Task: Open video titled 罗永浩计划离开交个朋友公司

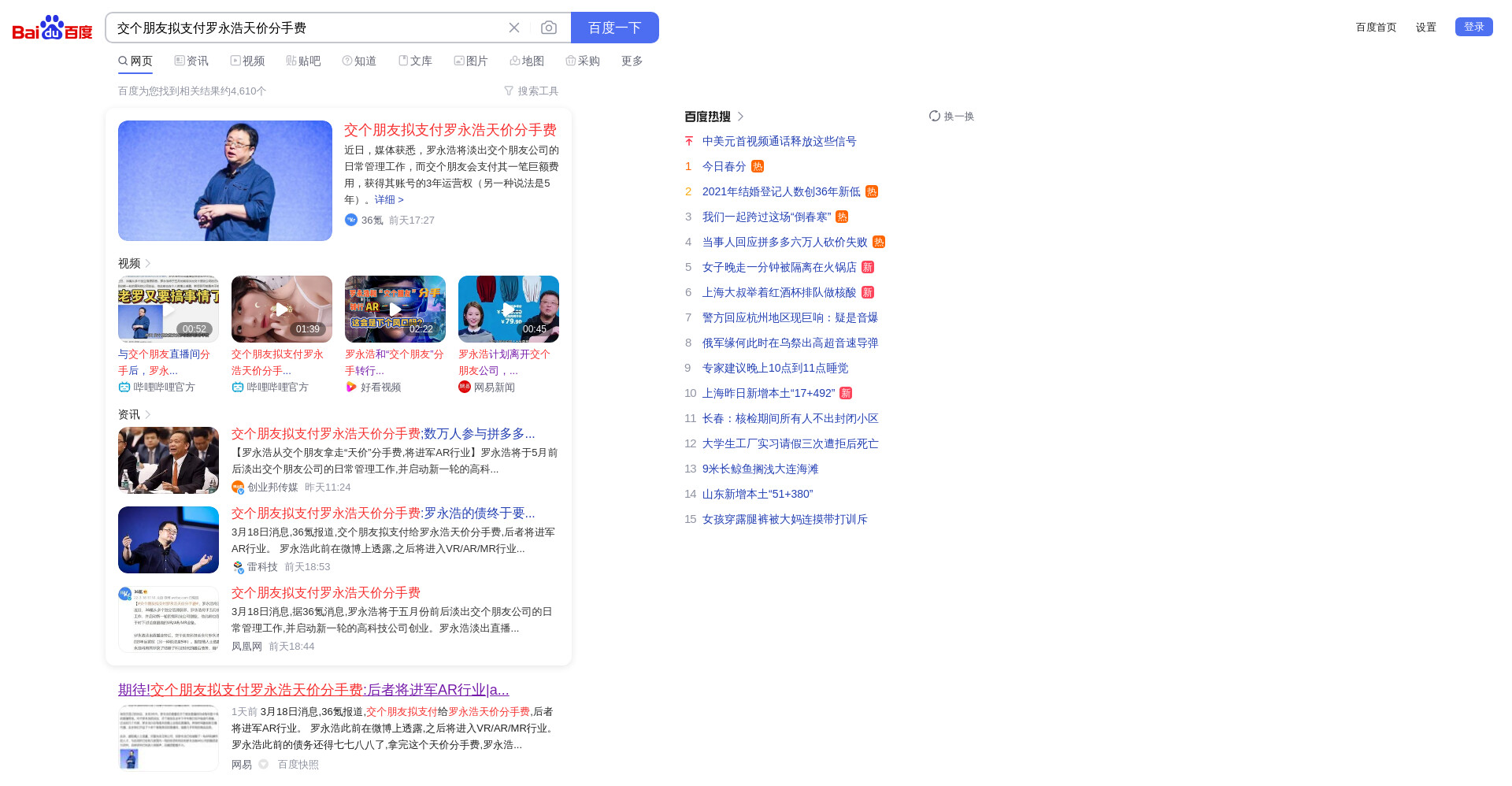Action: coord(504,362)
